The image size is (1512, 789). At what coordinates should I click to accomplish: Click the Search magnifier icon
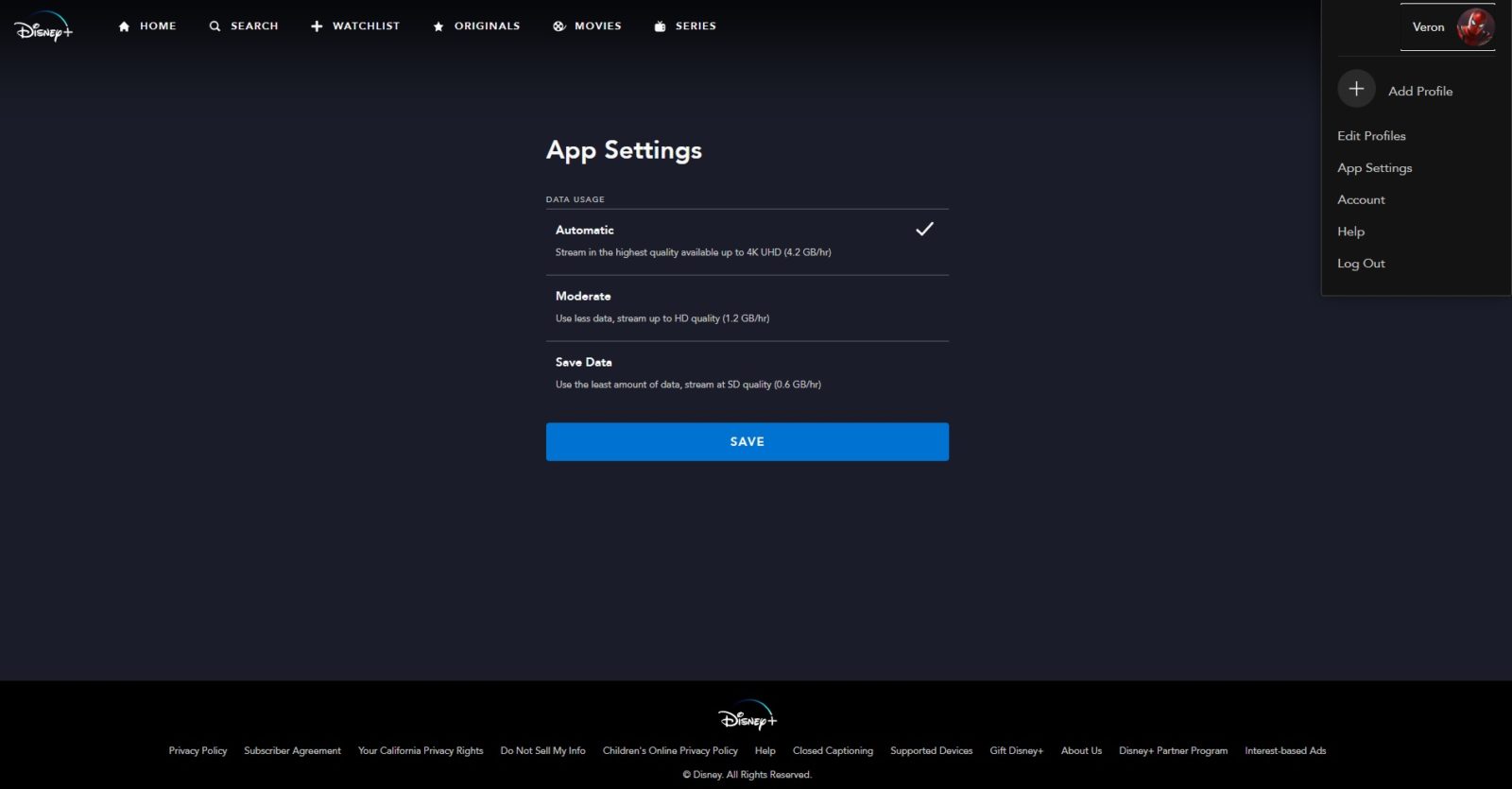click(x=215, y=26)
